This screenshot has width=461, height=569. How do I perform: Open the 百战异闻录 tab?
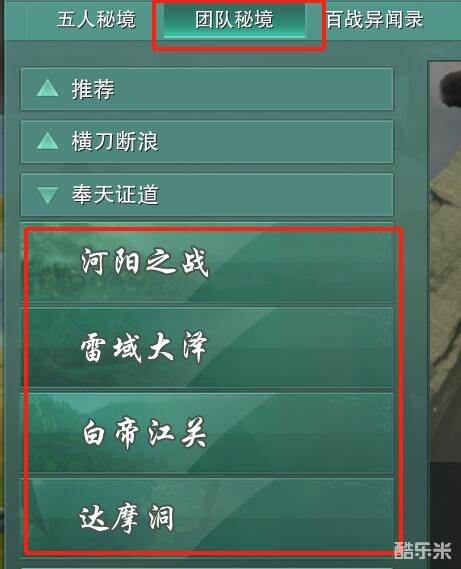coord(374,19)
